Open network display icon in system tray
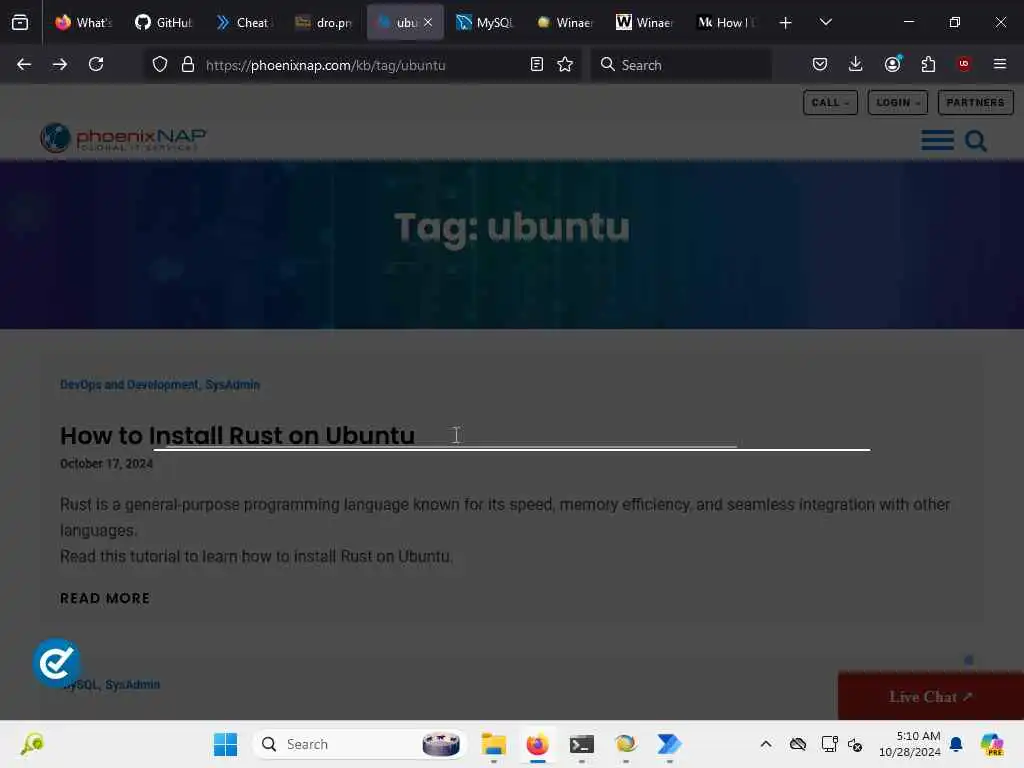 tap(829, 744)
